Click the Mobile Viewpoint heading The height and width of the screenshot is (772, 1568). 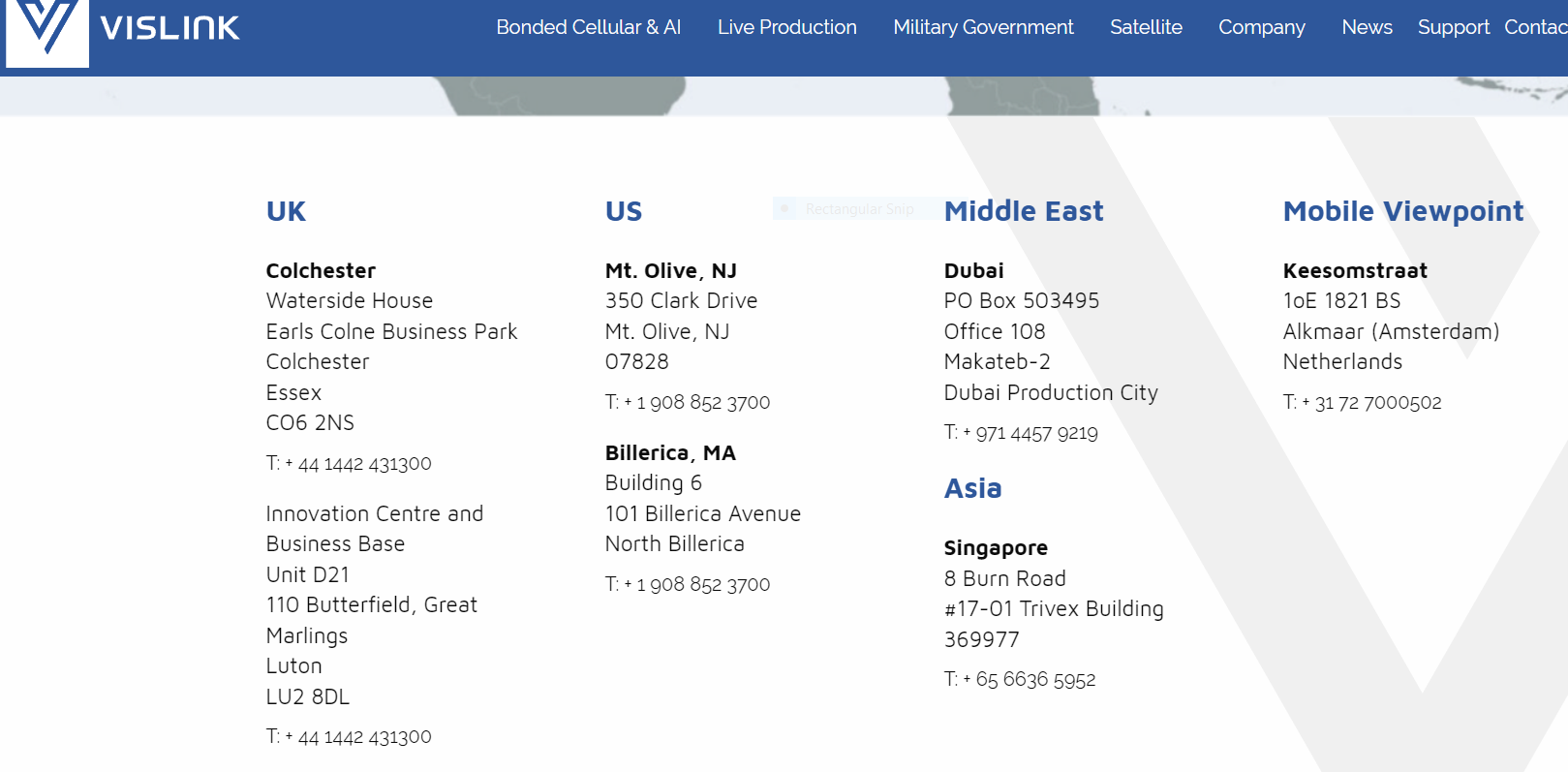click(1403, 211)
